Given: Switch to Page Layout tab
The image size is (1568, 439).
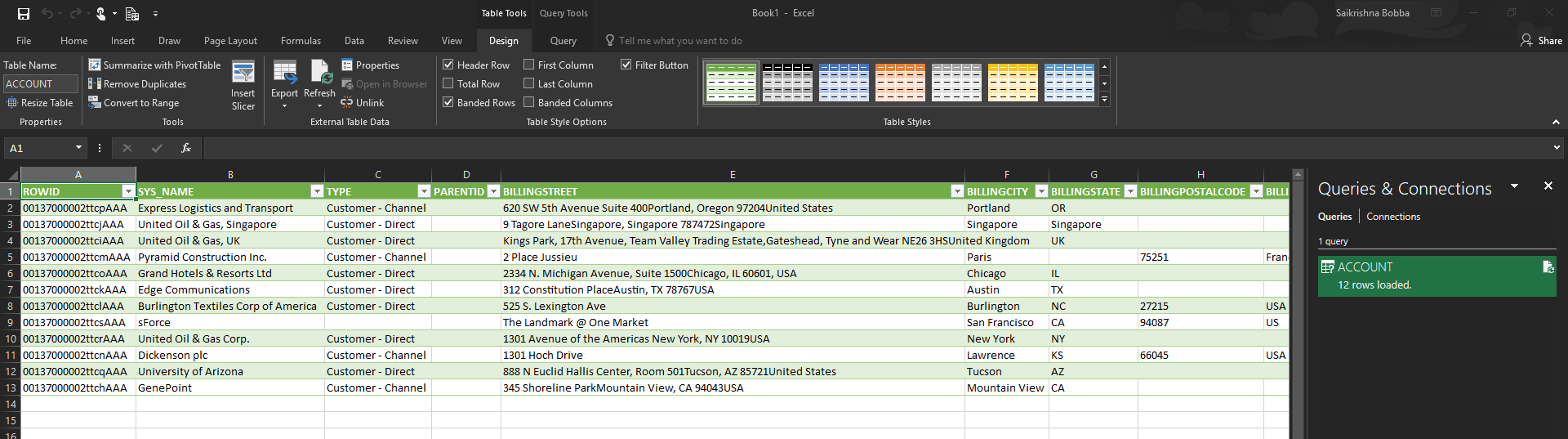Looking at the screenshot, I should coord(230,40).
